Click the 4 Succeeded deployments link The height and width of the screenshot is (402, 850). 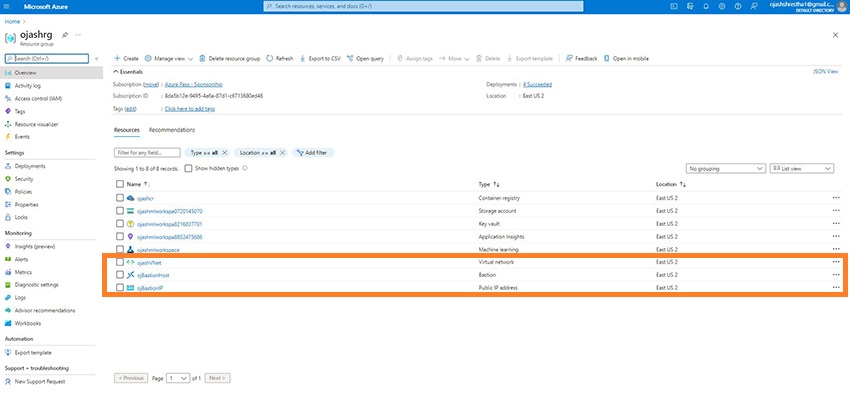tap(537, 85)
